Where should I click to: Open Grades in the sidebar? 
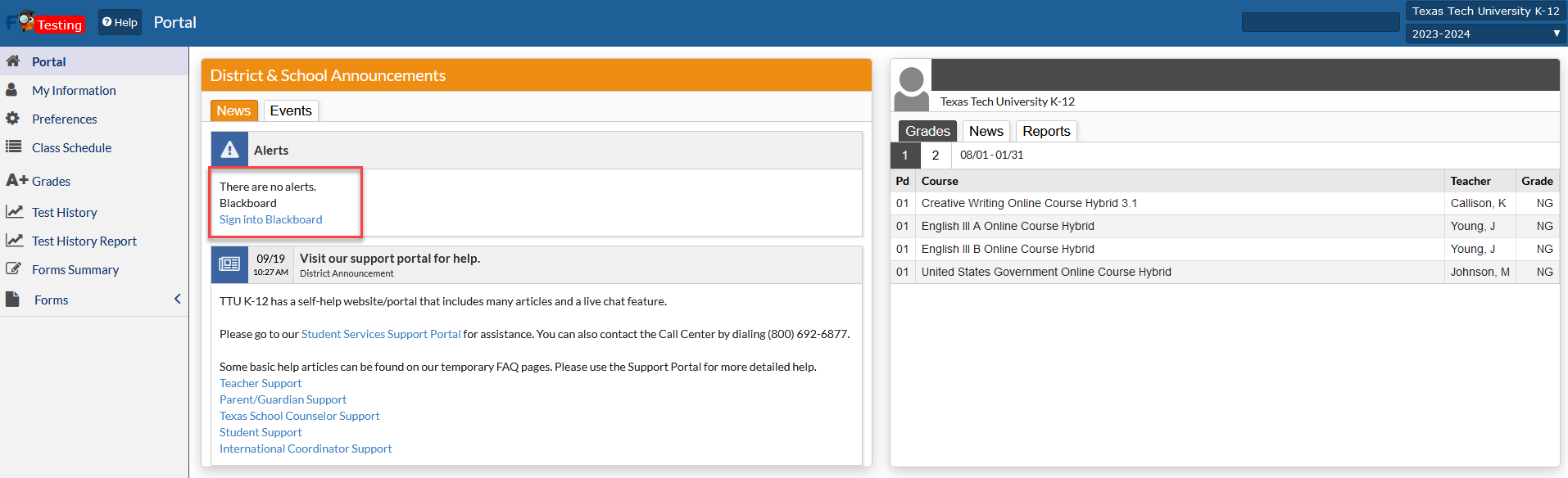click(x=51, y=181)
